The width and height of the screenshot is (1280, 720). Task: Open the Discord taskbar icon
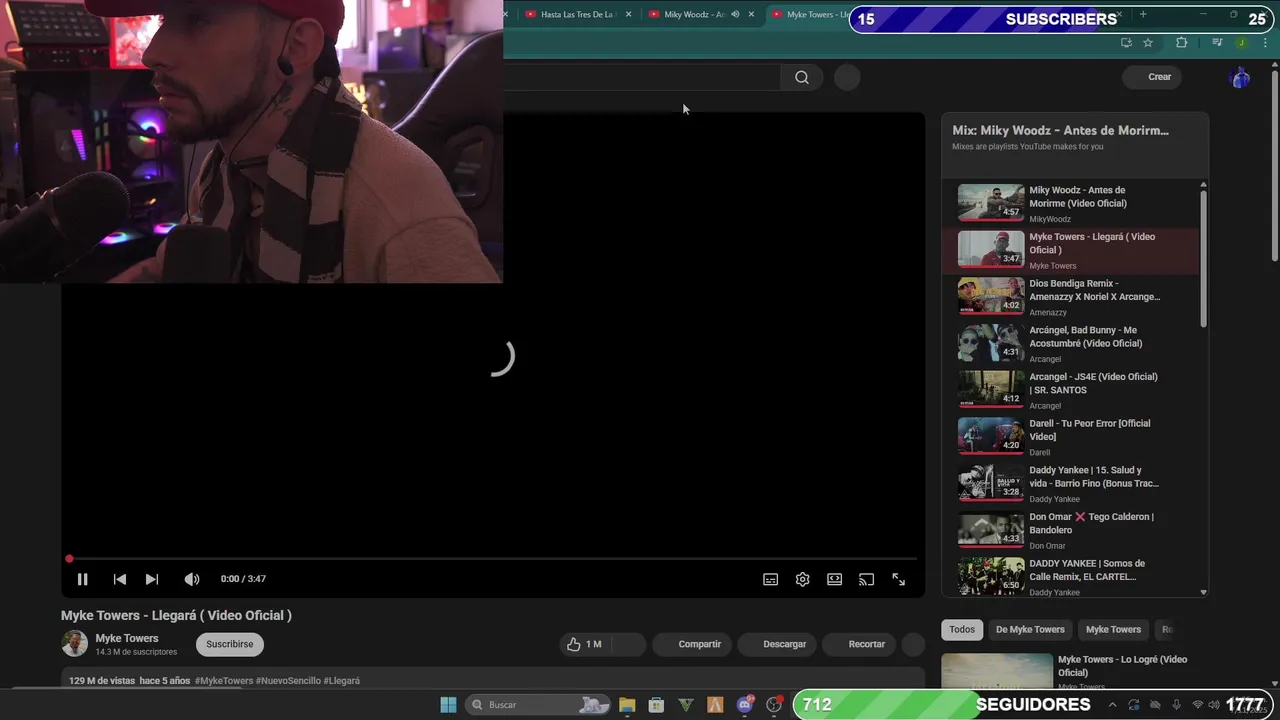tap(745, 705)
